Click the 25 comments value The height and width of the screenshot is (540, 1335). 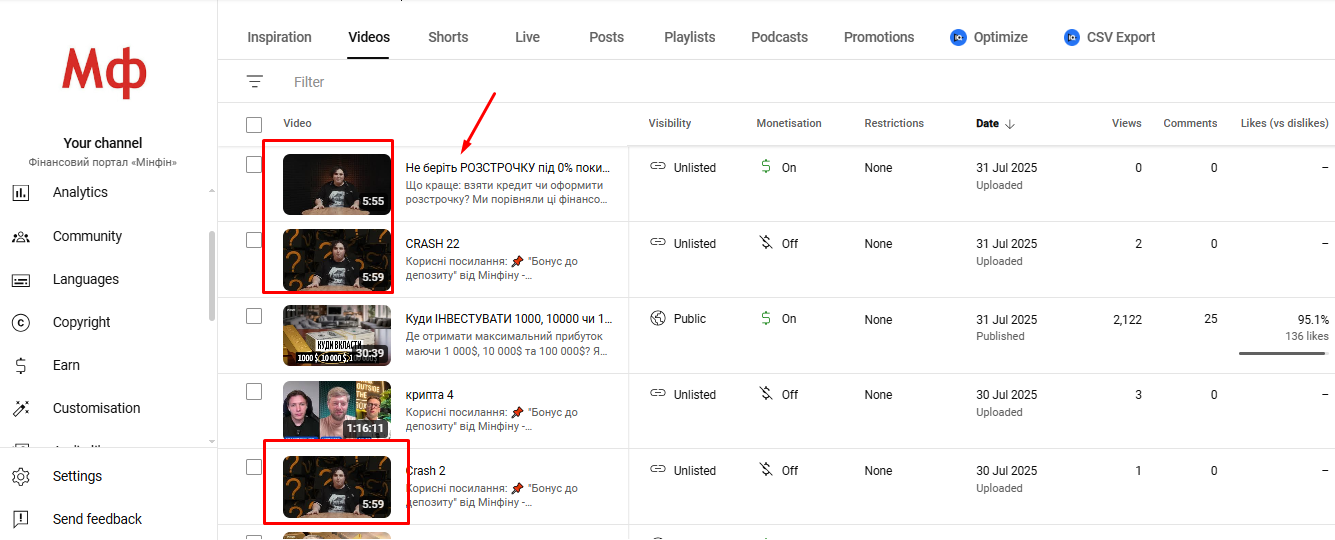[1210, 319]
